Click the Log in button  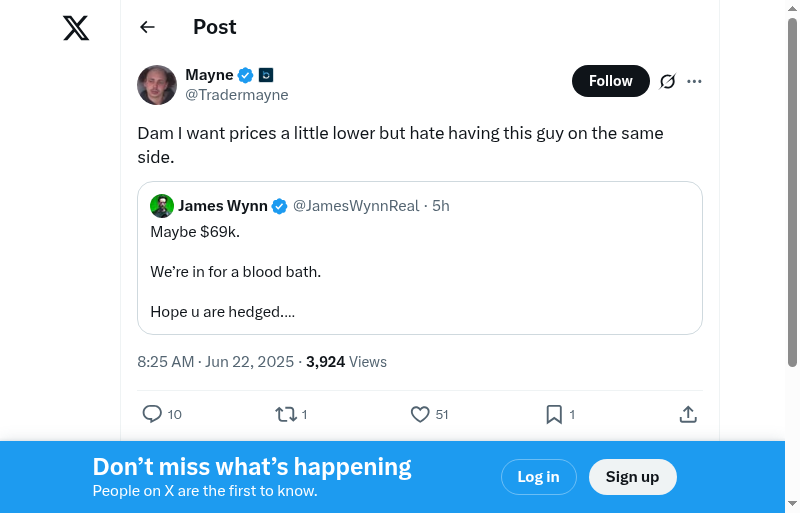click(x=538, y=477)
